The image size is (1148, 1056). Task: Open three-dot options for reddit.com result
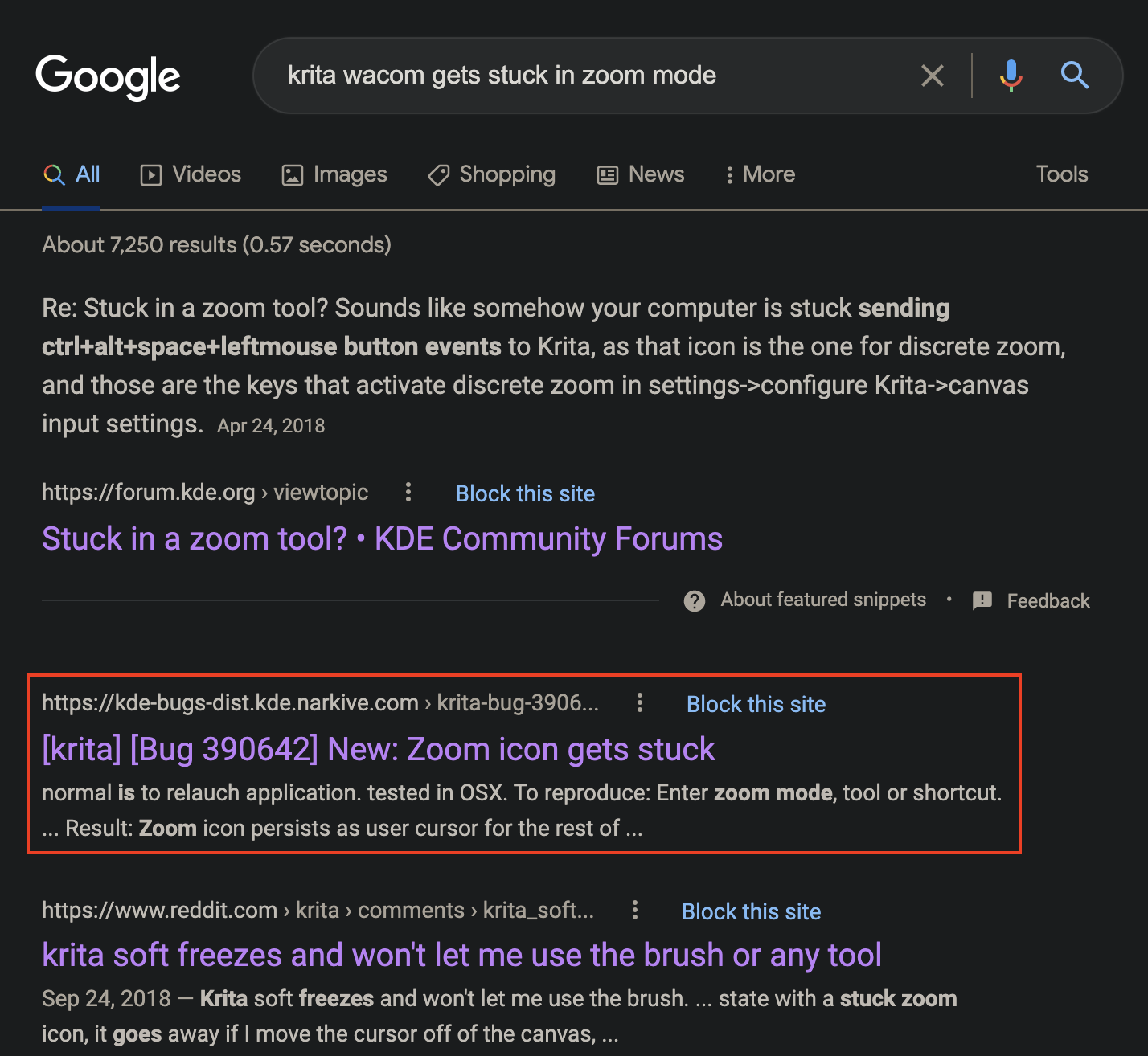click(635, 910)
